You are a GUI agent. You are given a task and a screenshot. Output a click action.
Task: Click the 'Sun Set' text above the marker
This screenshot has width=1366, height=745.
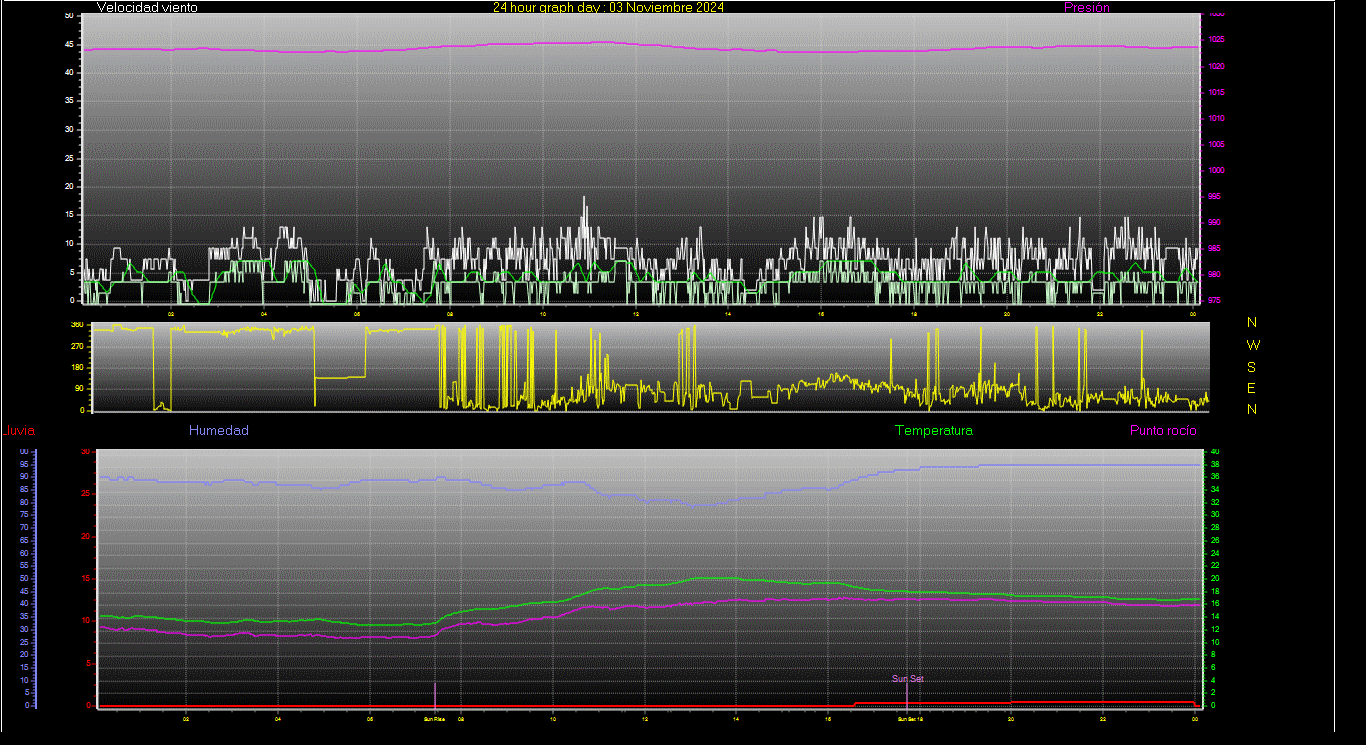pyautogui.click(x=908, y=679)
